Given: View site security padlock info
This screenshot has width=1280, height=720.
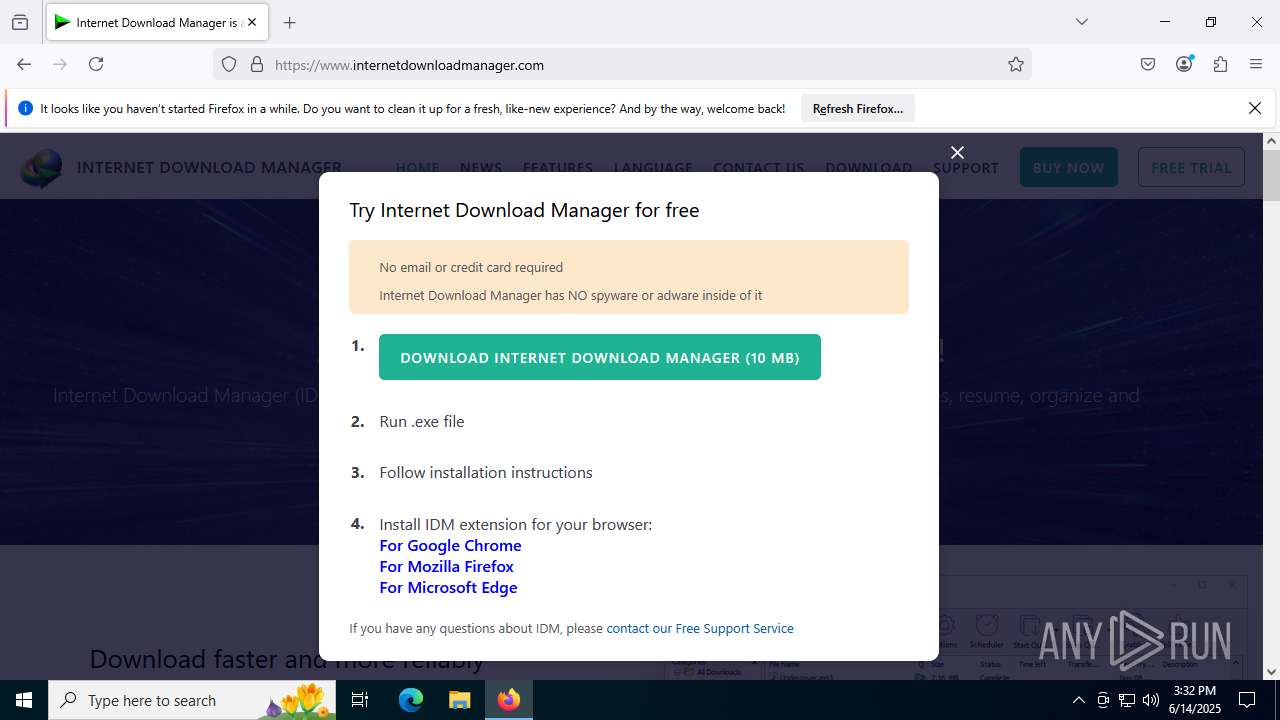Looking at the screenshot, I should (257, 64).
